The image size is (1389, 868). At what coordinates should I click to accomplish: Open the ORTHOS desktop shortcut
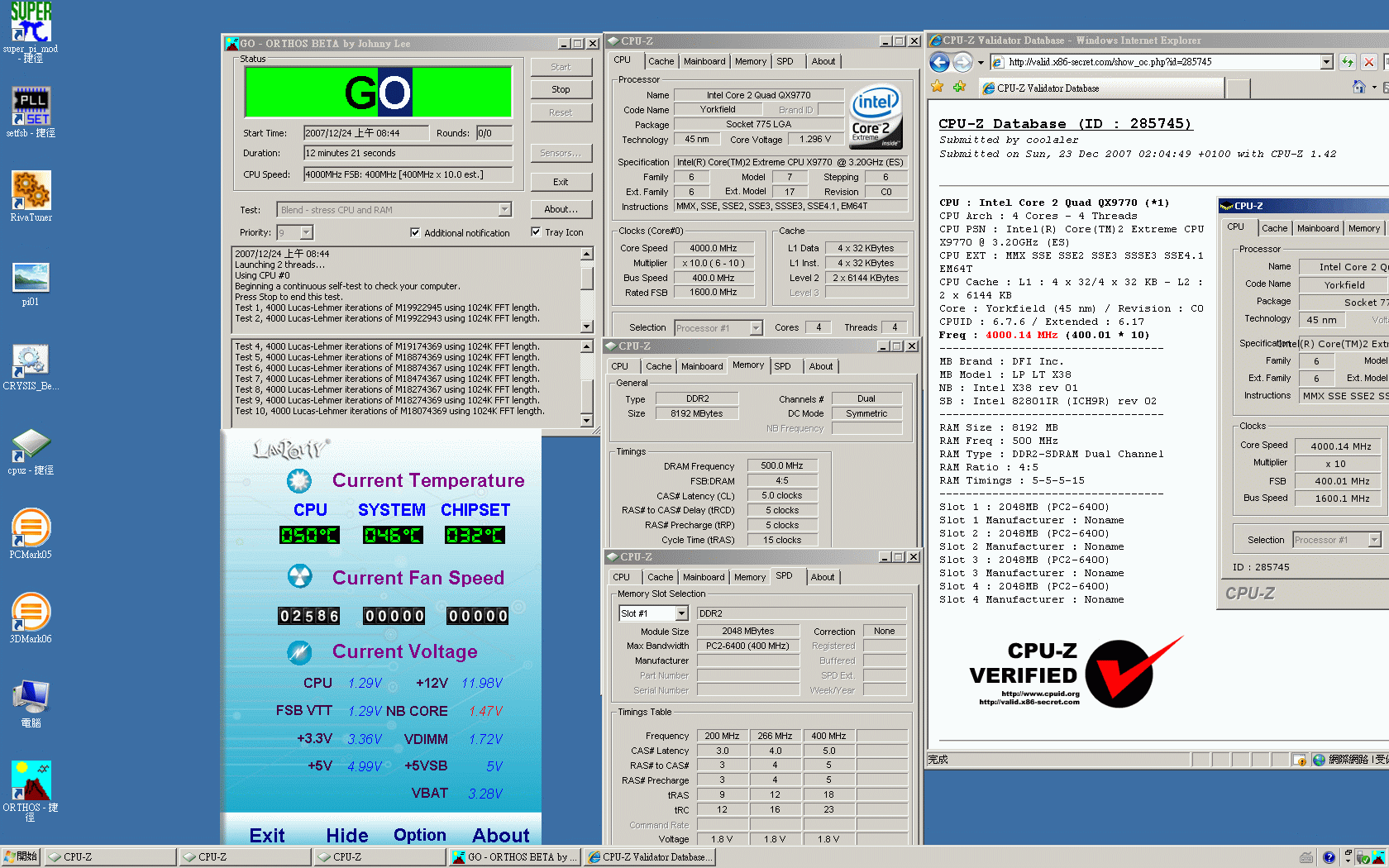(31, 790)
